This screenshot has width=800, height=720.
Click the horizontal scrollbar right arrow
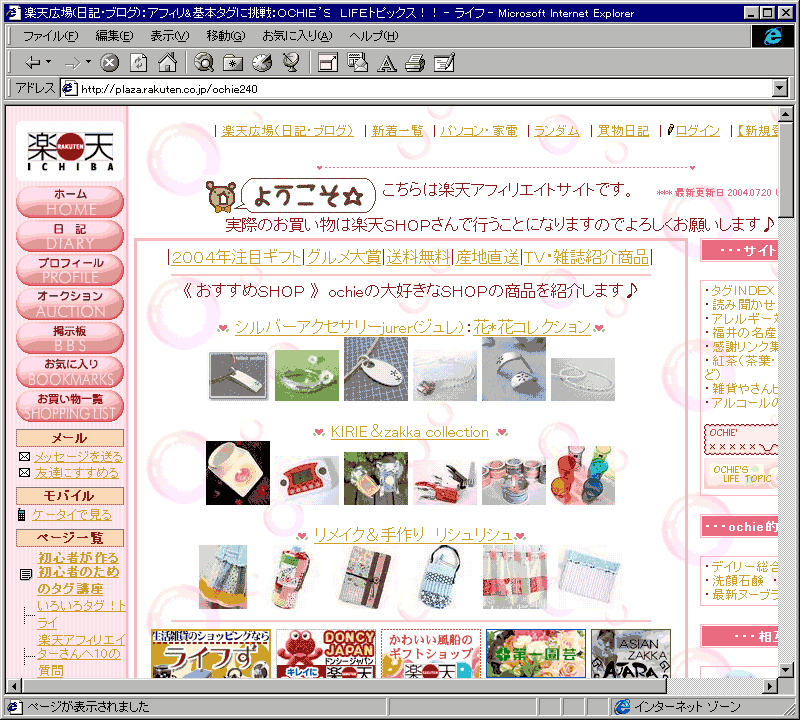click(770, 686)
